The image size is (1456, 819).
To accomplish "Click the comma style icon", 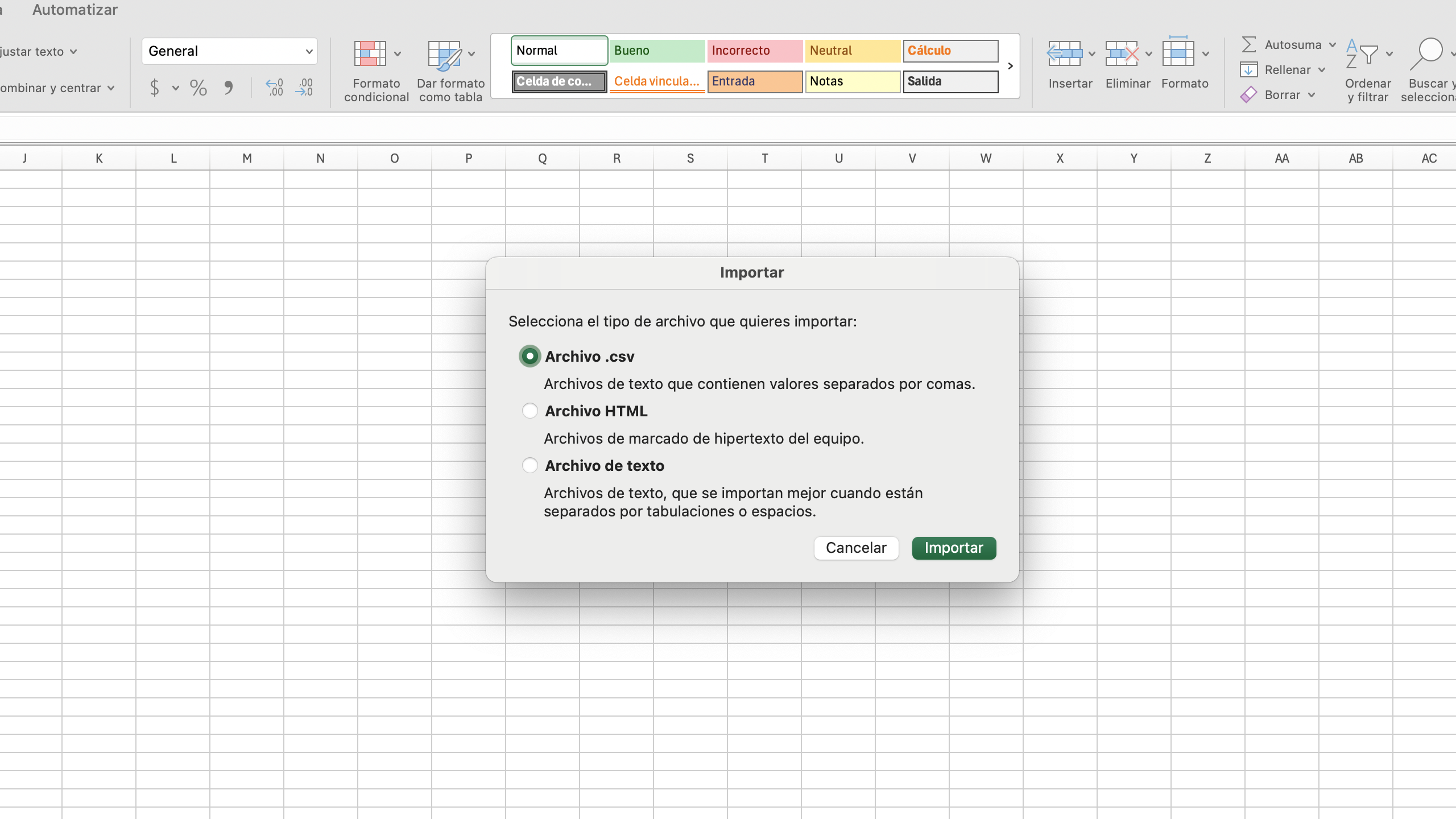I will click(228, 88).
